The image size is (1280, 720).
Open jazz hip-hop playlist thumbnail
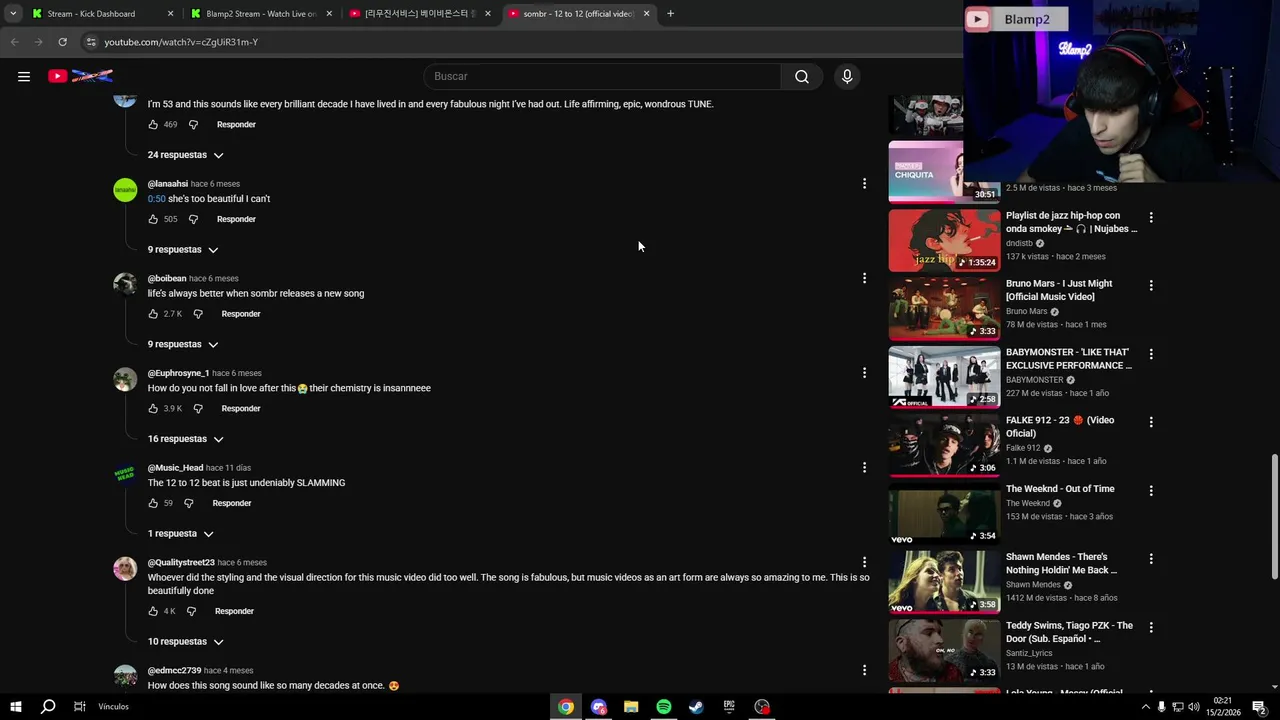pos(944,240)
